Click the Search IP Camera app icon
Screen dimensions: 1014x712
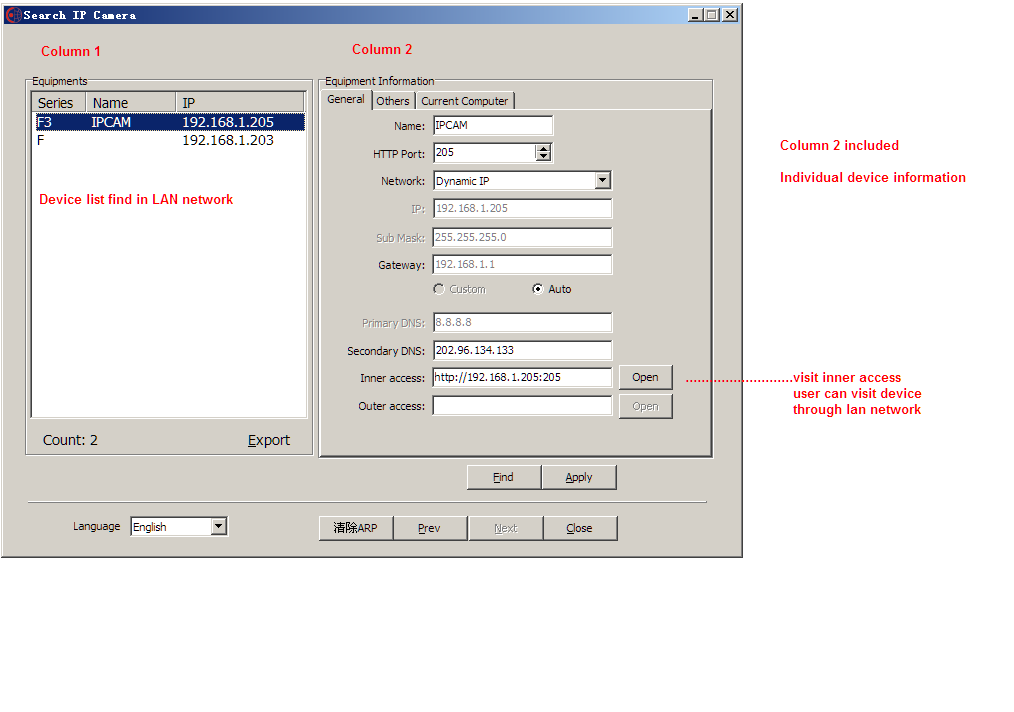(x=13, y=15)
